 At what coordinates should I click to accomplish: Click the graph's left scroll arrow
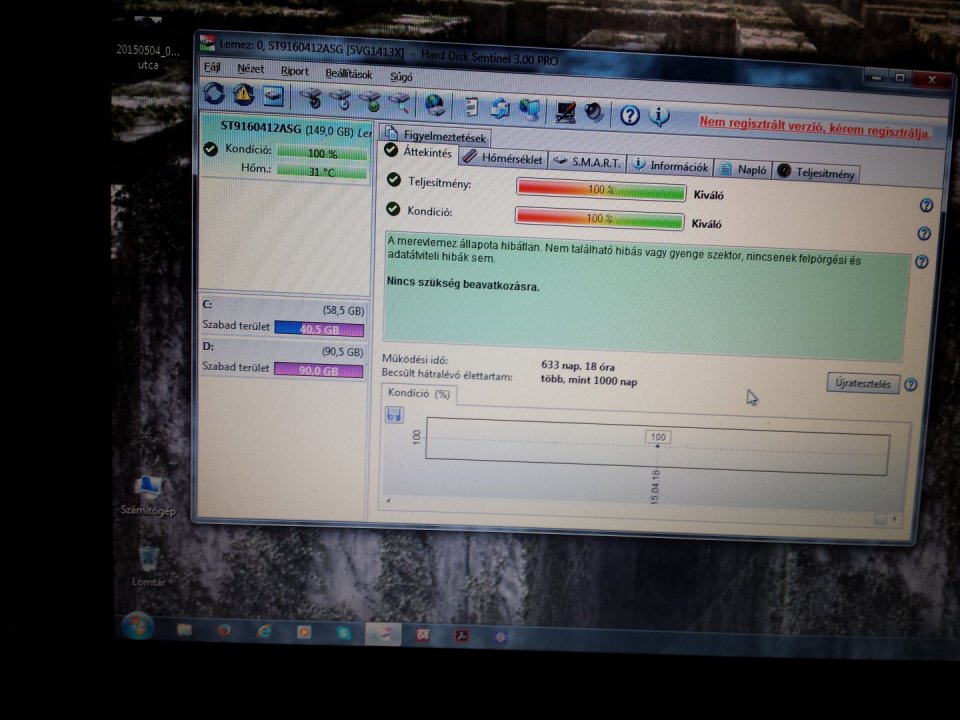tap(388, 501)
